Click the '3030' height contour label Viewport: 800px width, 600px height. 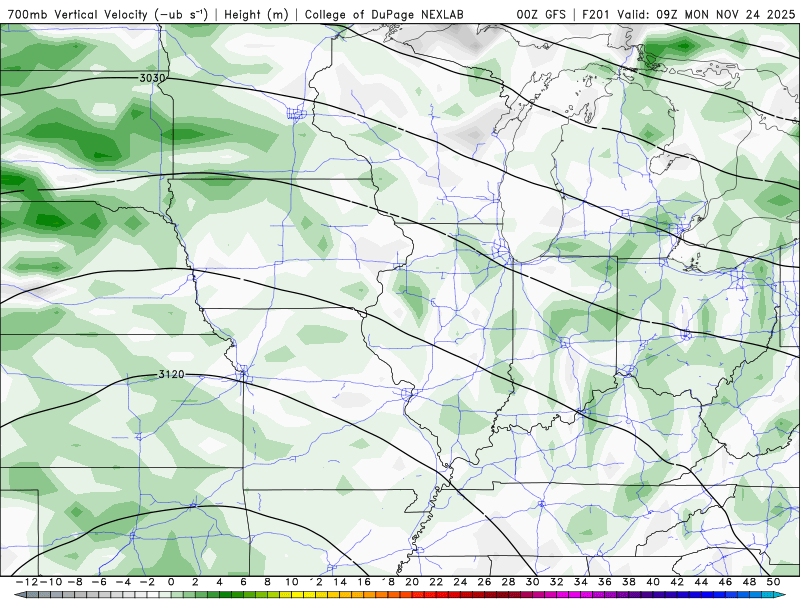pyautogui.click(x=153, y=78)
